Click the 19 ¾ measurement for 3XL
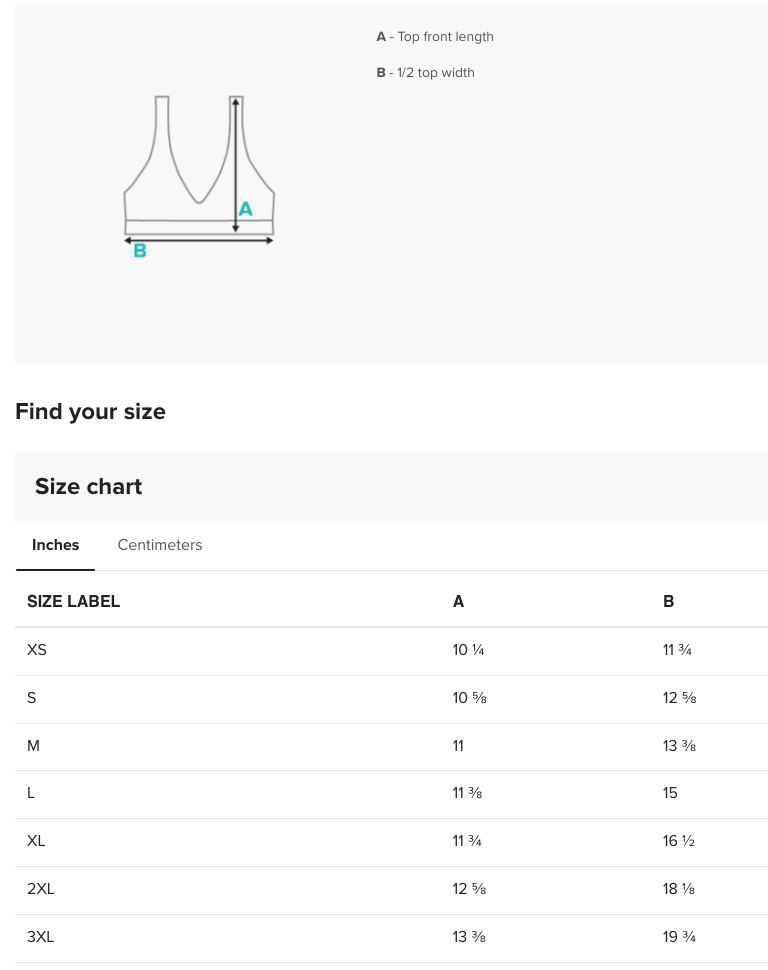768x970 pixels. [679, 937]
